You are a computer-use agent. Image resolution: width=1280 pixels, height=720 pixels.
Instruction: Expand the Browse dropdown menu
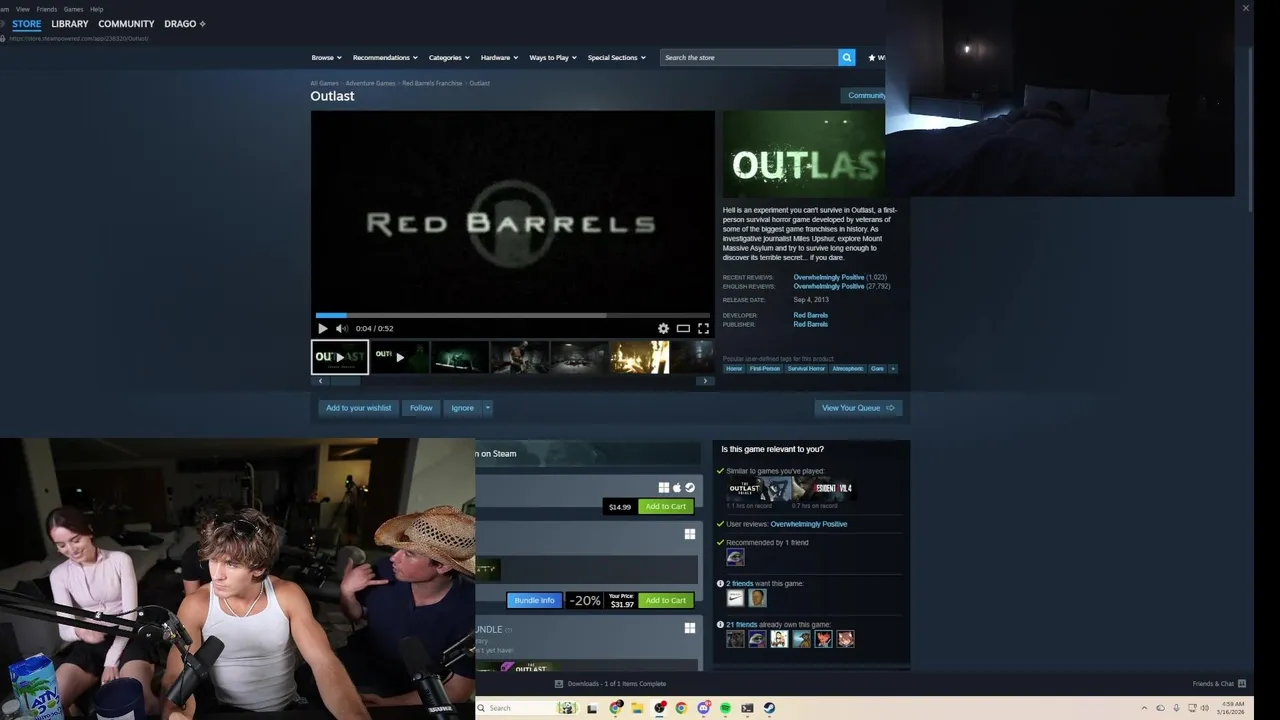[x=326, y=58]
